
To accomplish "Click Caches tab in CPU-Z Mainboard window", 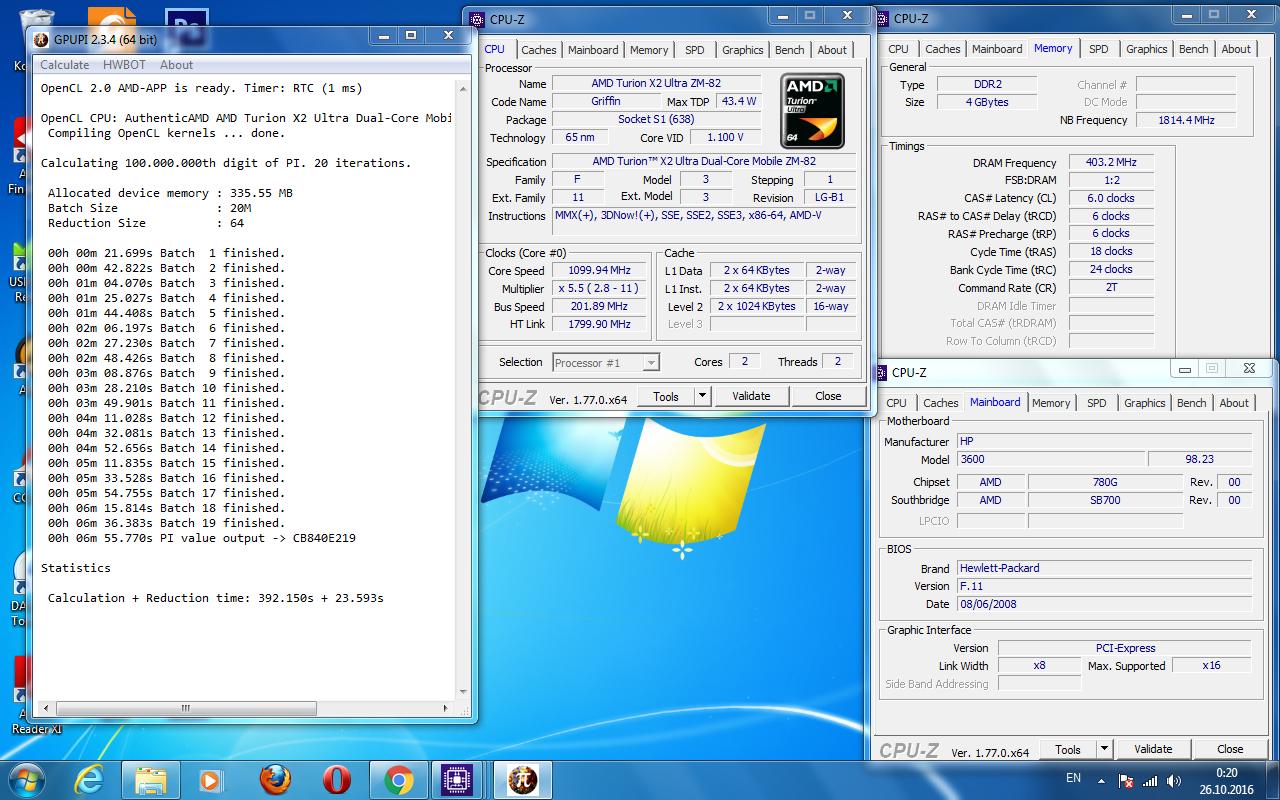I will click(x=940, y=403).
